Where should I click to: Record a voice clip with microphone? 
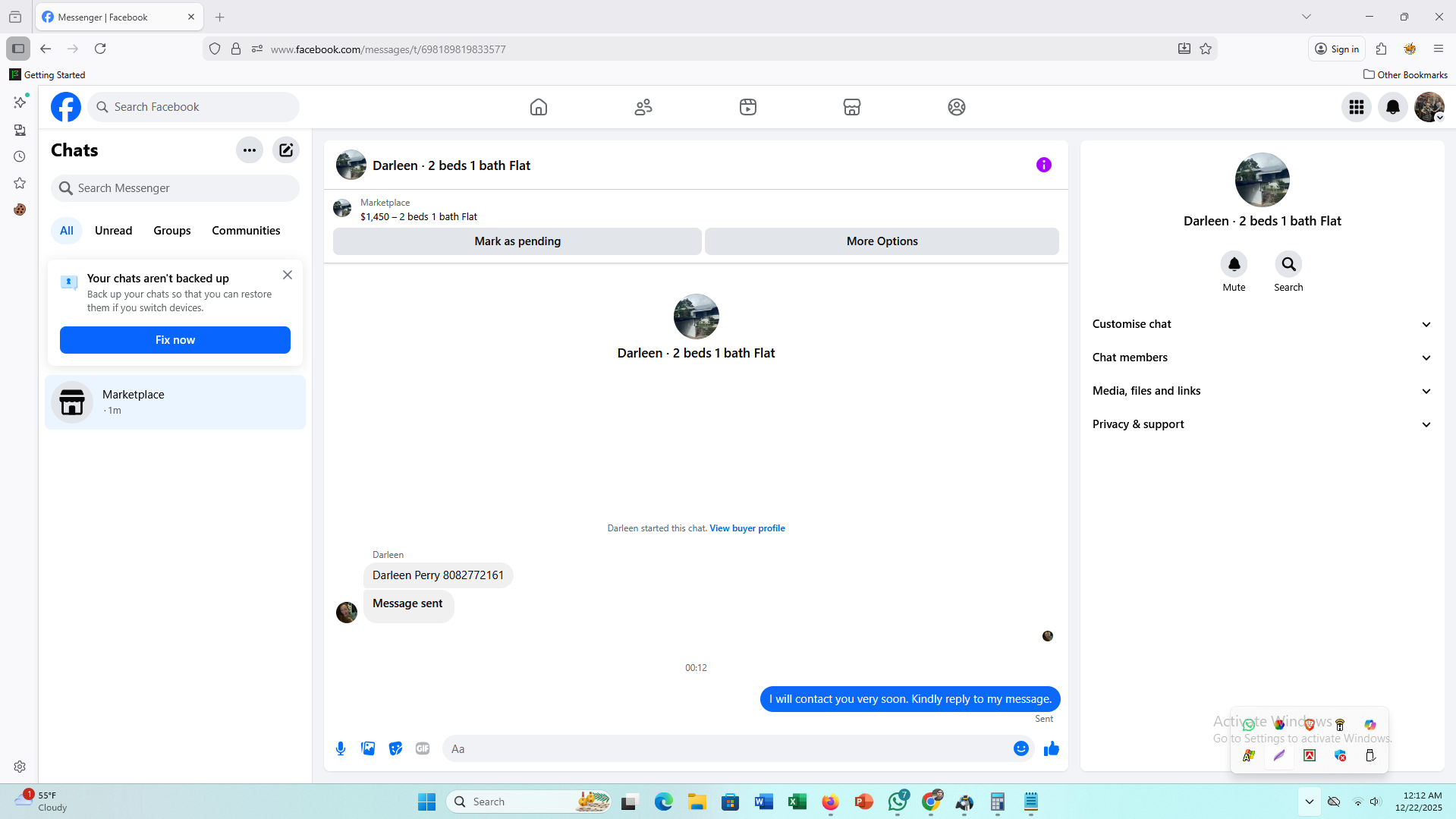click(341, 749)
